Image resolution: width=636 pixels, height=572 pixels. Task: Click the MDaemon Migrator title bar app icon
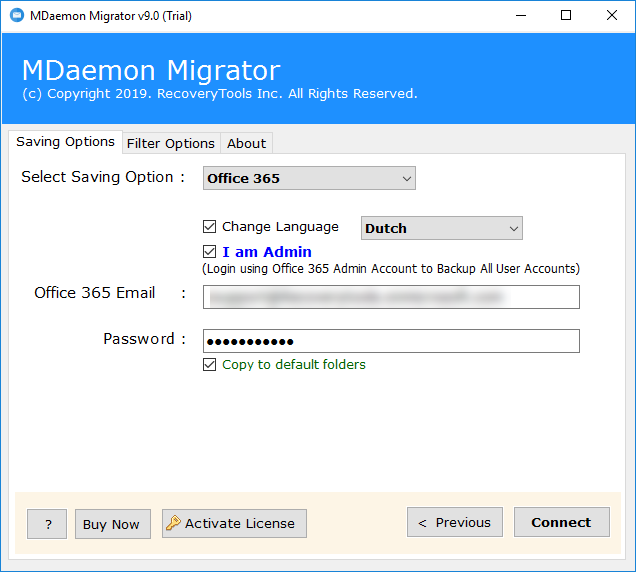[x=17, y=16]
